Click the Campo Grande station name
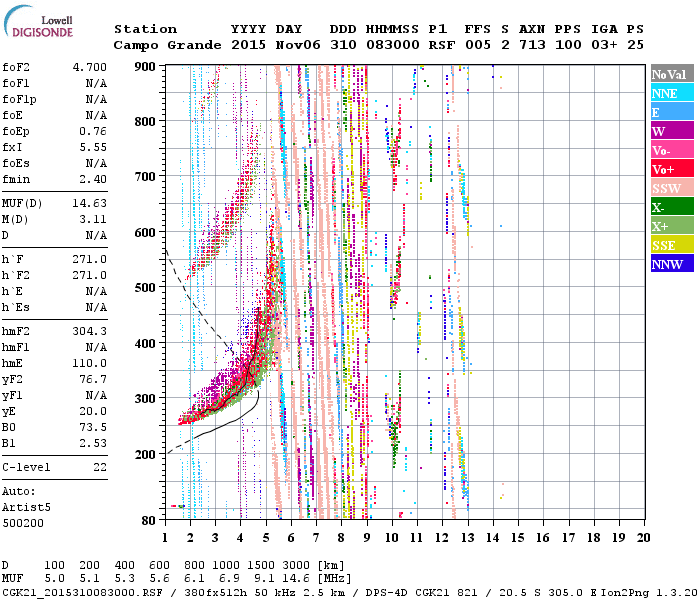The image size is (700, 600). 167,45
